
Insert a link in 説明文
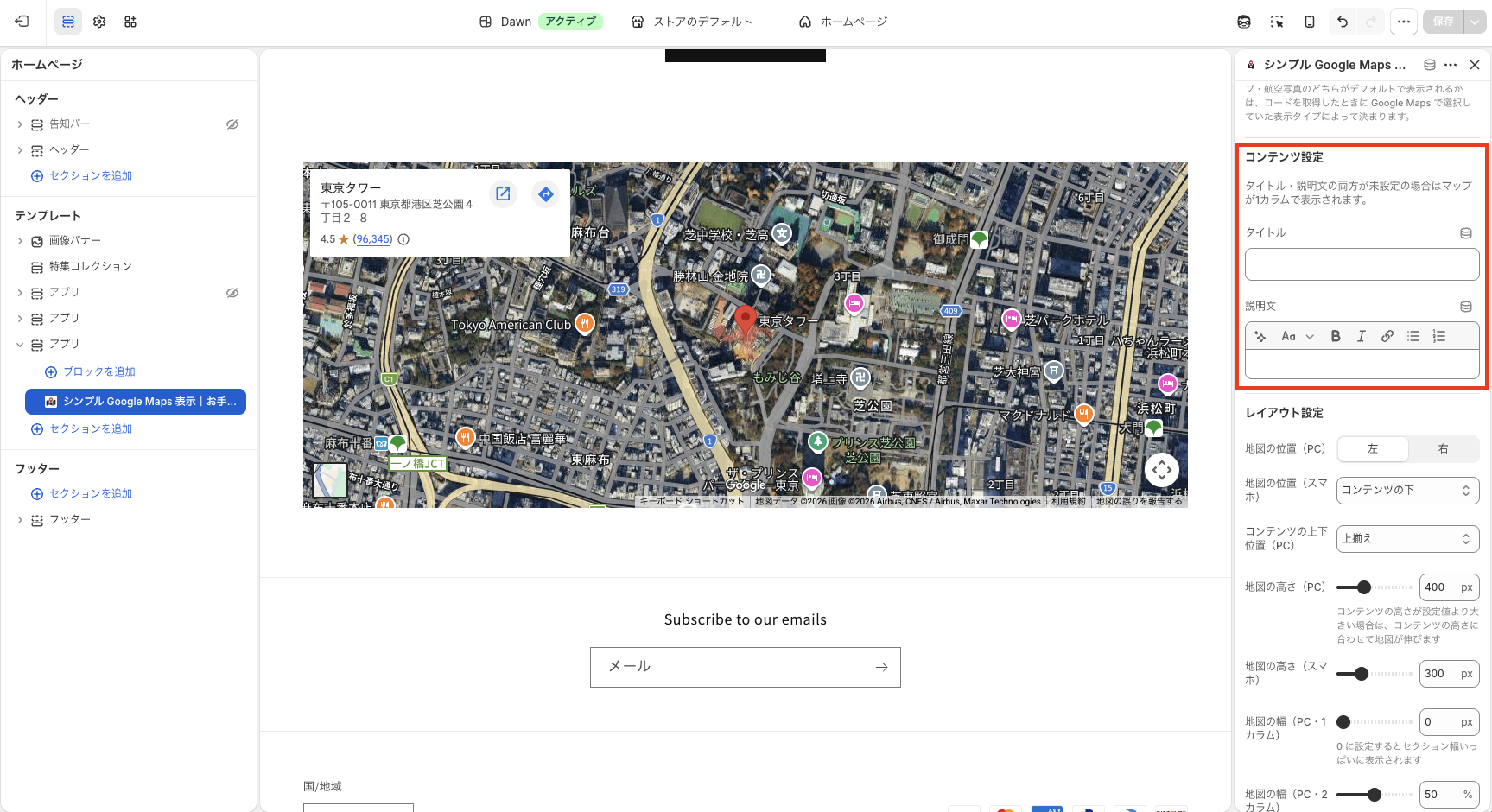1387,337
